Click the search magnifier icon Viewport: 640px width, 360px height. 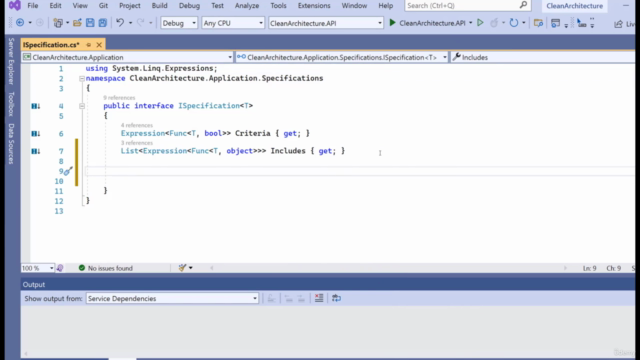pyautogui.click(x=523, y=5)
